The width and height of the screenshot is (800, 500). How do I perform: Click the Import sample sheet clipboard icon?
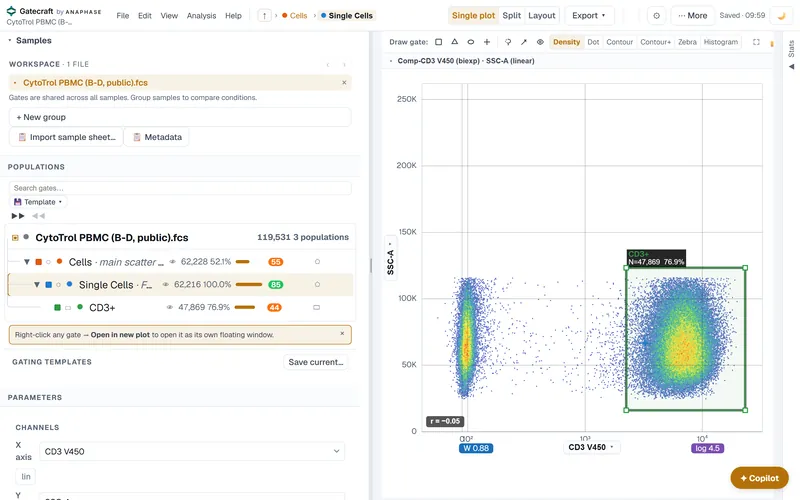click(22, 137)
